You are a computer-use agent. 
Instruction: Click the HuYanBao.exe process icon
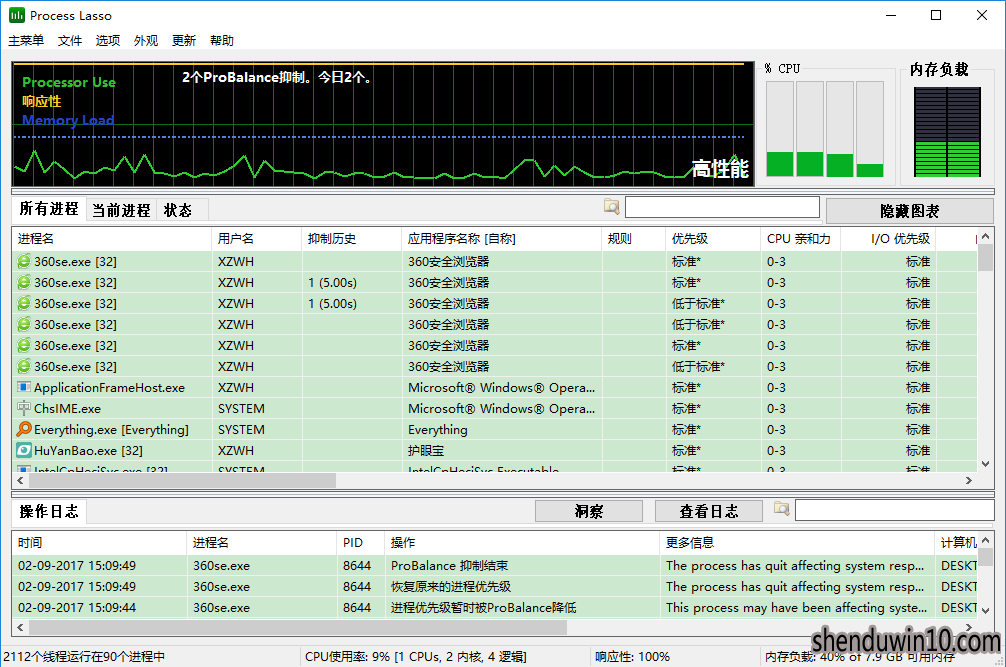24,450
